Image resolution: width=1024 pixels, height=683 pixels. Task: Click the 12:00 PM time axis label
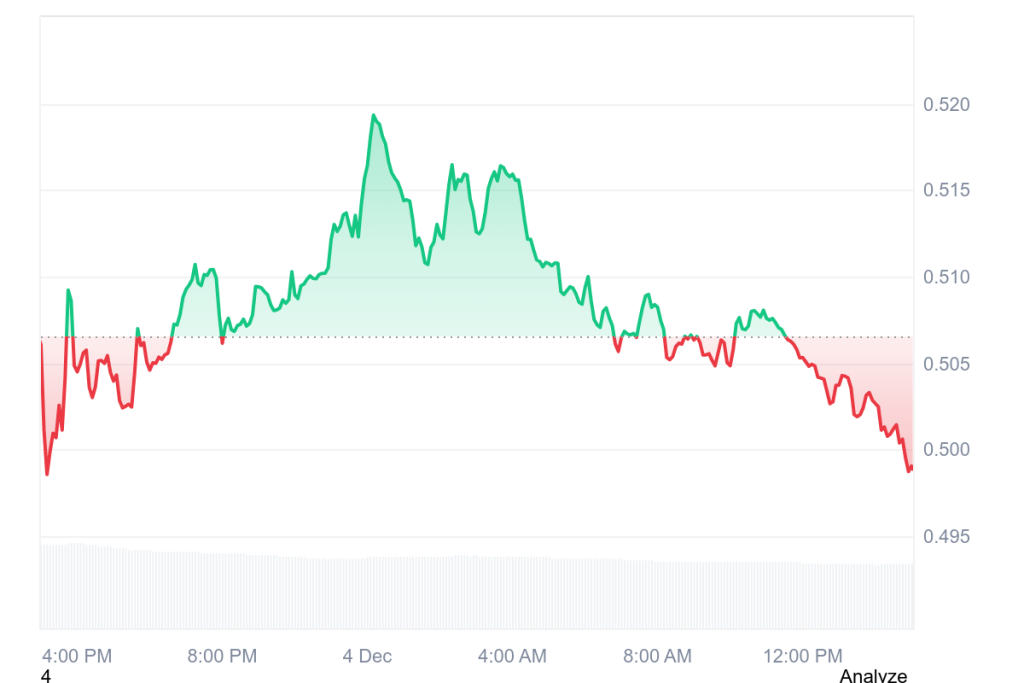pos(802,656)
